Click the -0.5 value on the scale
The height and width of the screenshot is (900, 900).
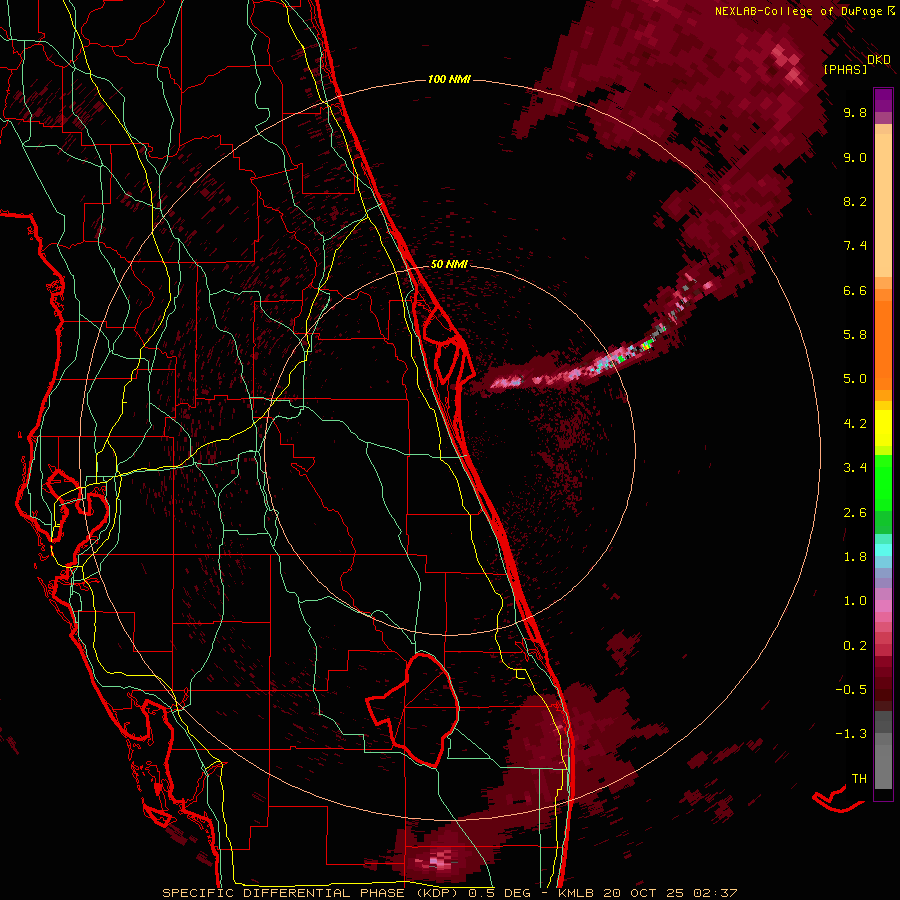click(x=851, y=690)
